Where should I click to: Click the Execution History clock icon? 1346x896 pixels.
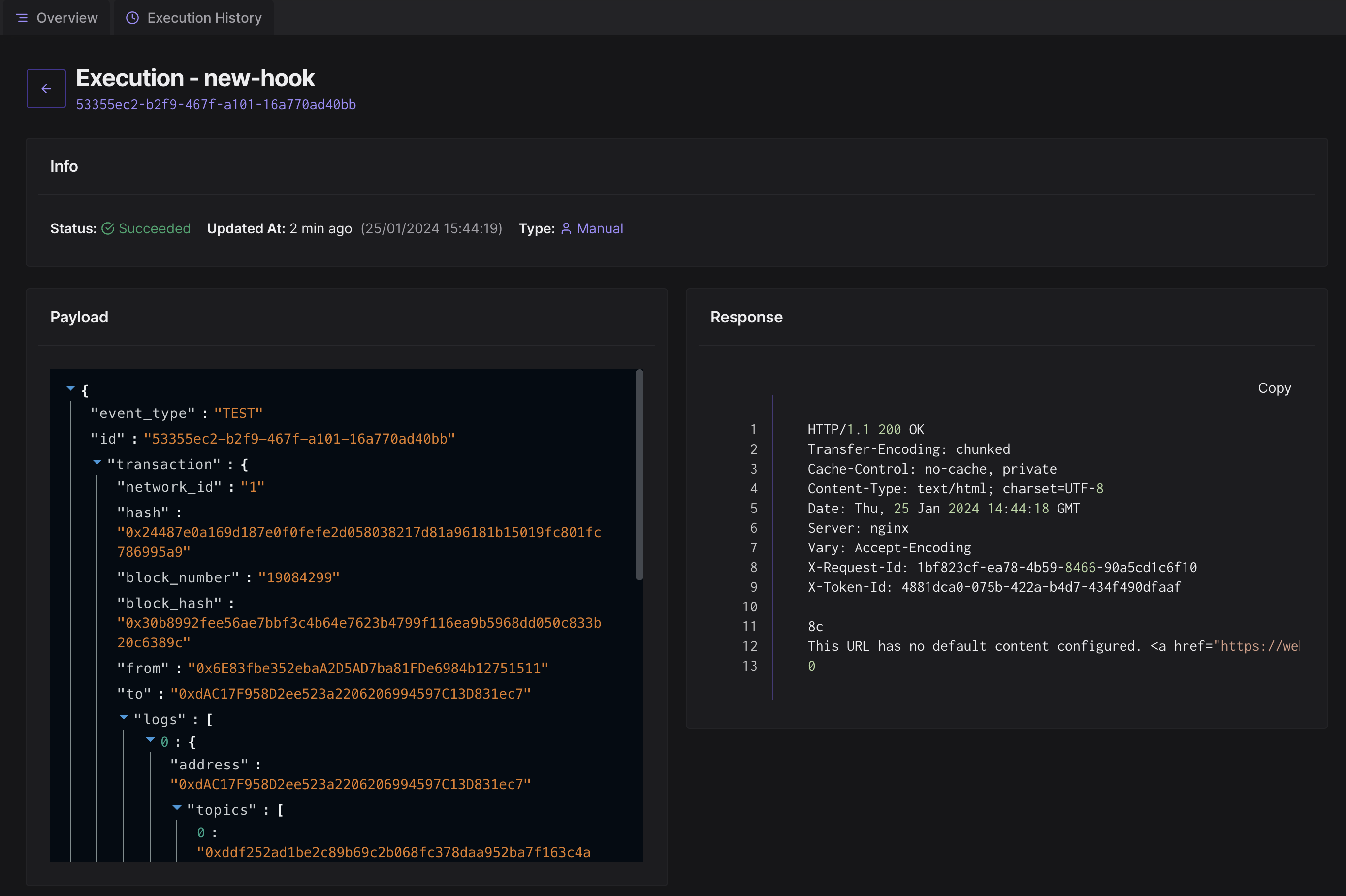(x=132, y=18)
